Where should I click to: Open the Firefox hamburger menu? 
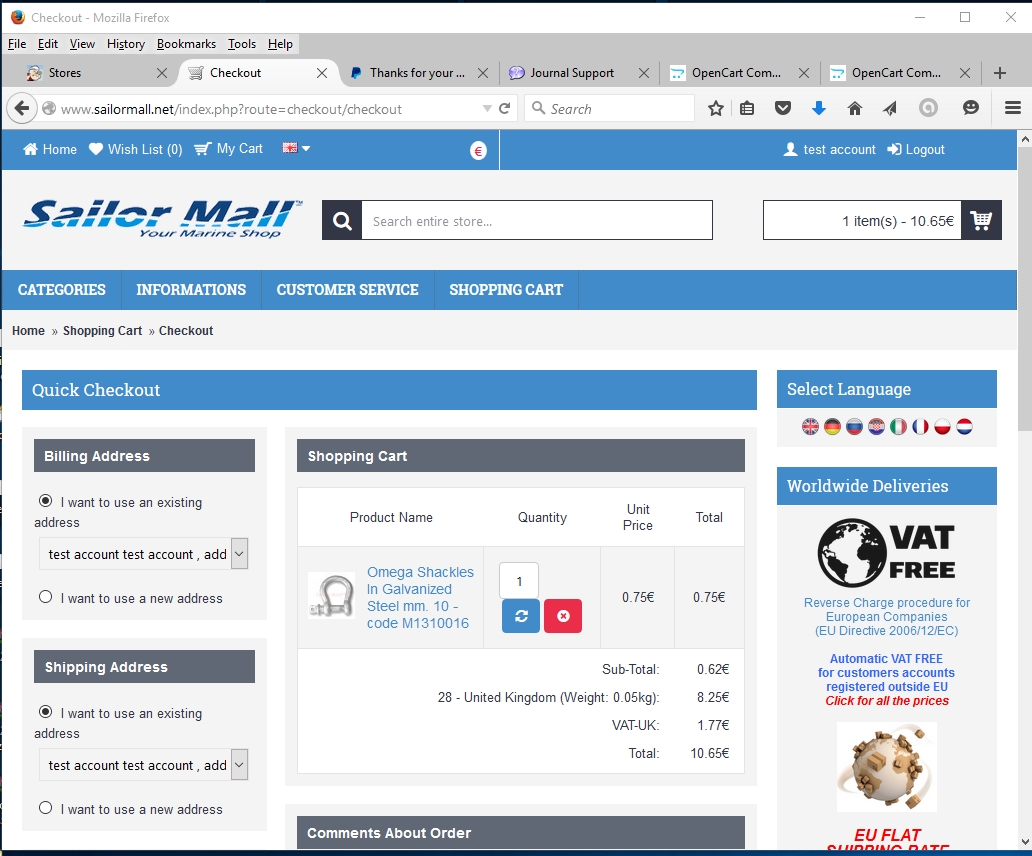(1013, 108)
